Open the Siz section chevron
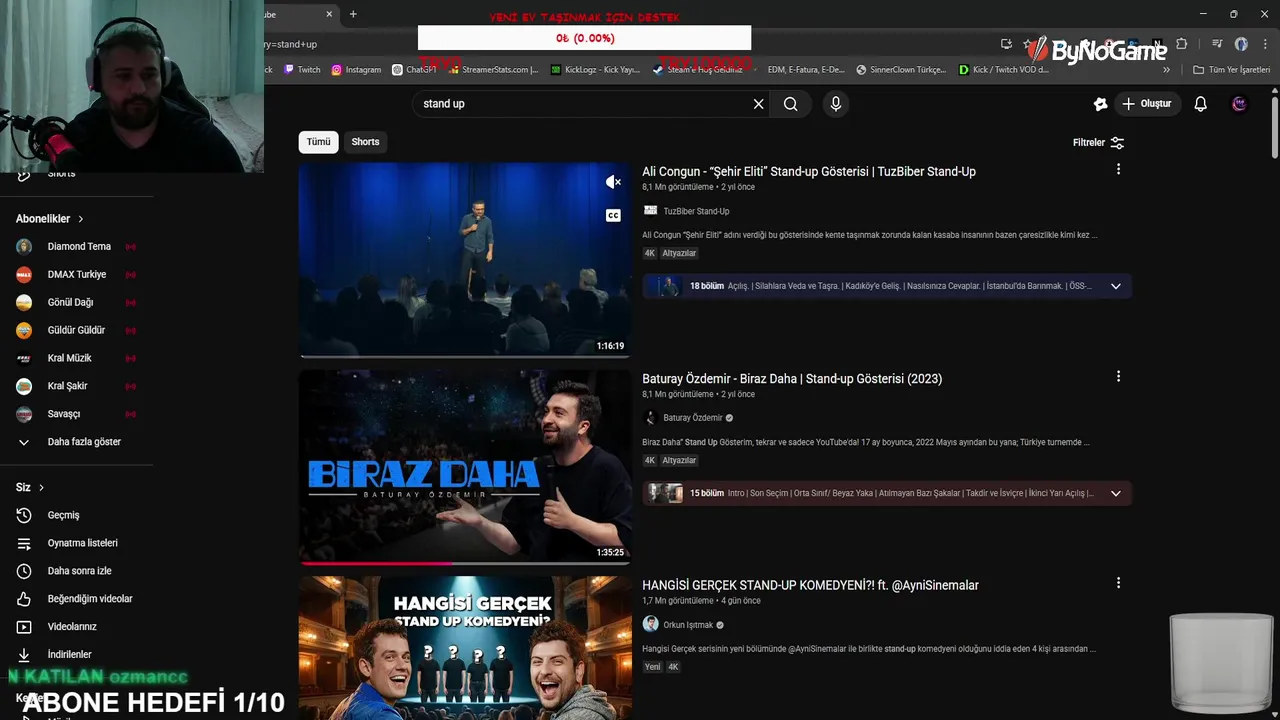 [41, 487]
